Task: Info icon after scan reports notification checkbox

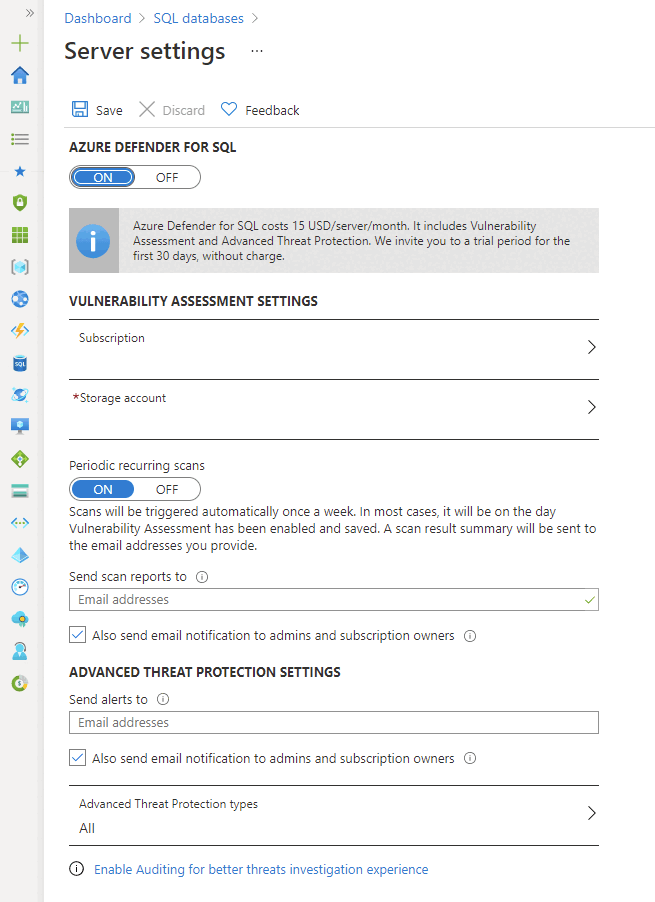Action: pos(470,636)
